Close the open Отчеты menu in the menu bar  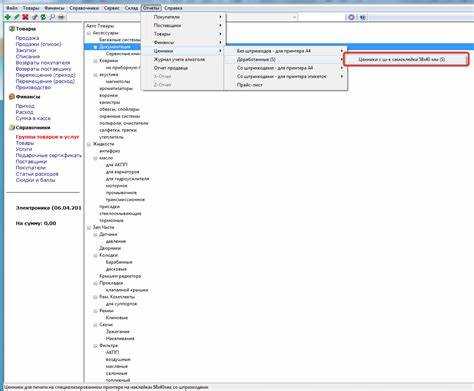point(151,8)
